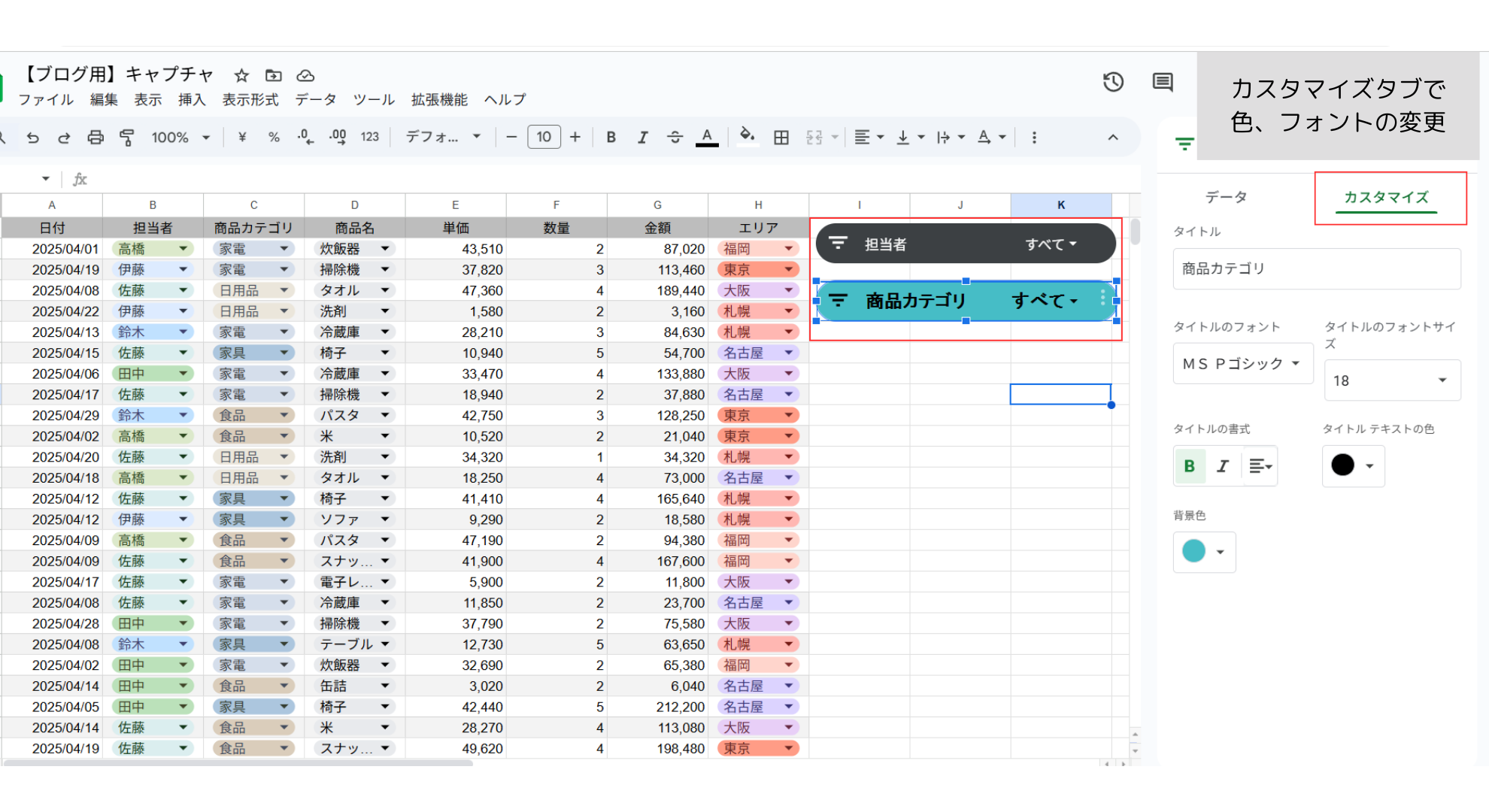Star the document title
The image size is (1489, 812).
(241, 75)
